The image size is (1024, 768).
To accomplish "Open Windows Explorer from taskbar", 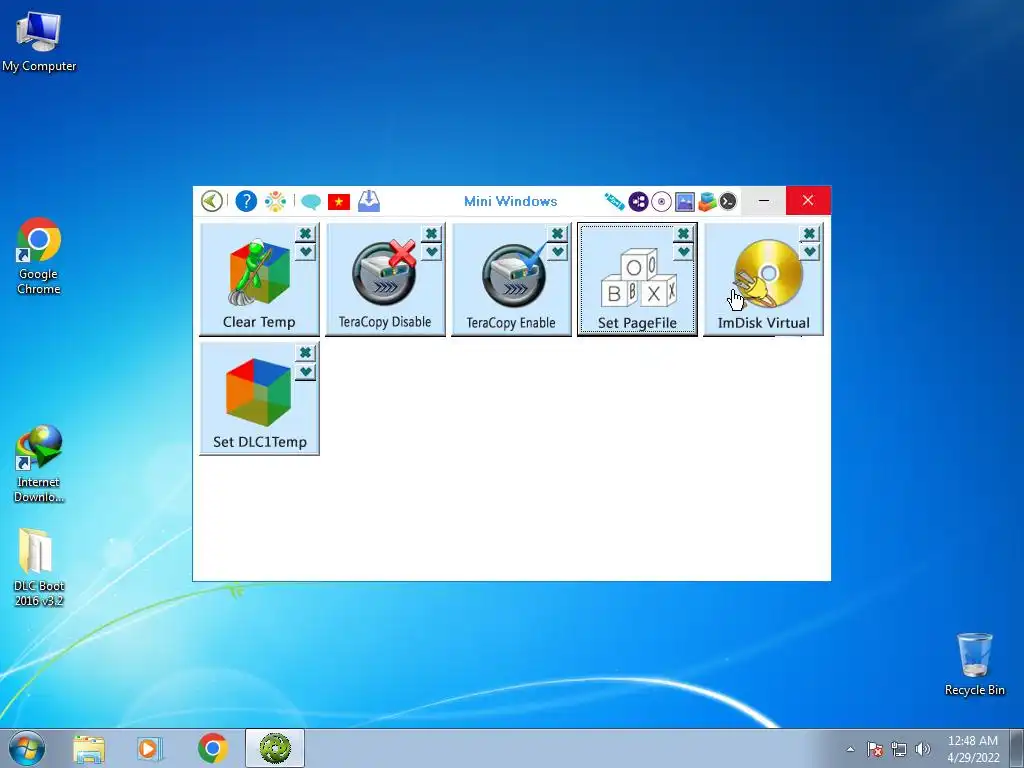I will click(x=89, y=748).
